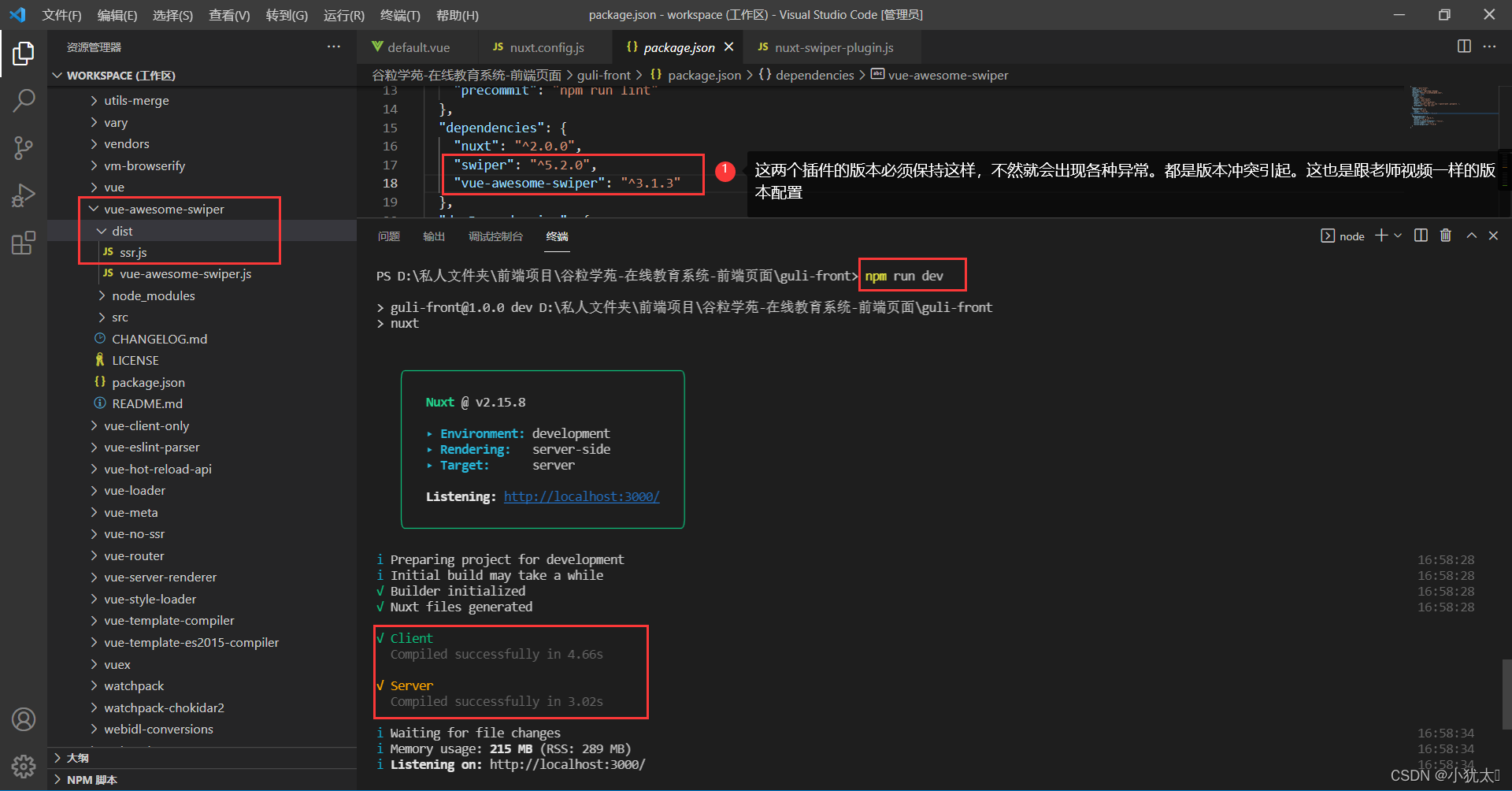Screen dimensions: 1512x791
Task: Open the Run and Debug view
Action: (x=24, y=195)
